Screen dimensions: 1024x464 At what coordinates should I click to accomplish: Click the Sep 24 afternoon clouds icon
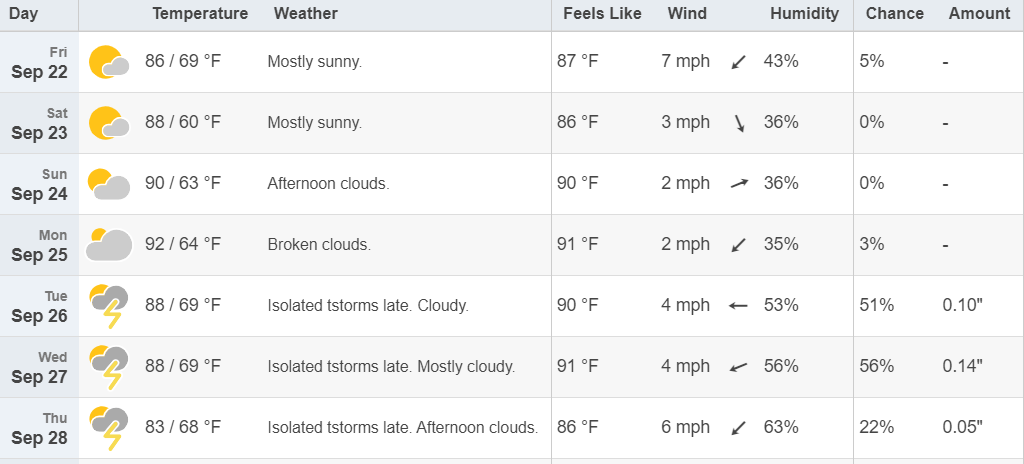[x=109, y=184]
